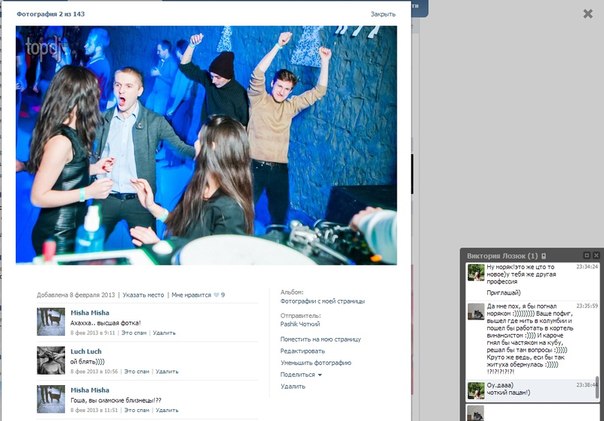
Task: Click the 'Закрыть' link above the photo
Action: [x=382, y=14]
